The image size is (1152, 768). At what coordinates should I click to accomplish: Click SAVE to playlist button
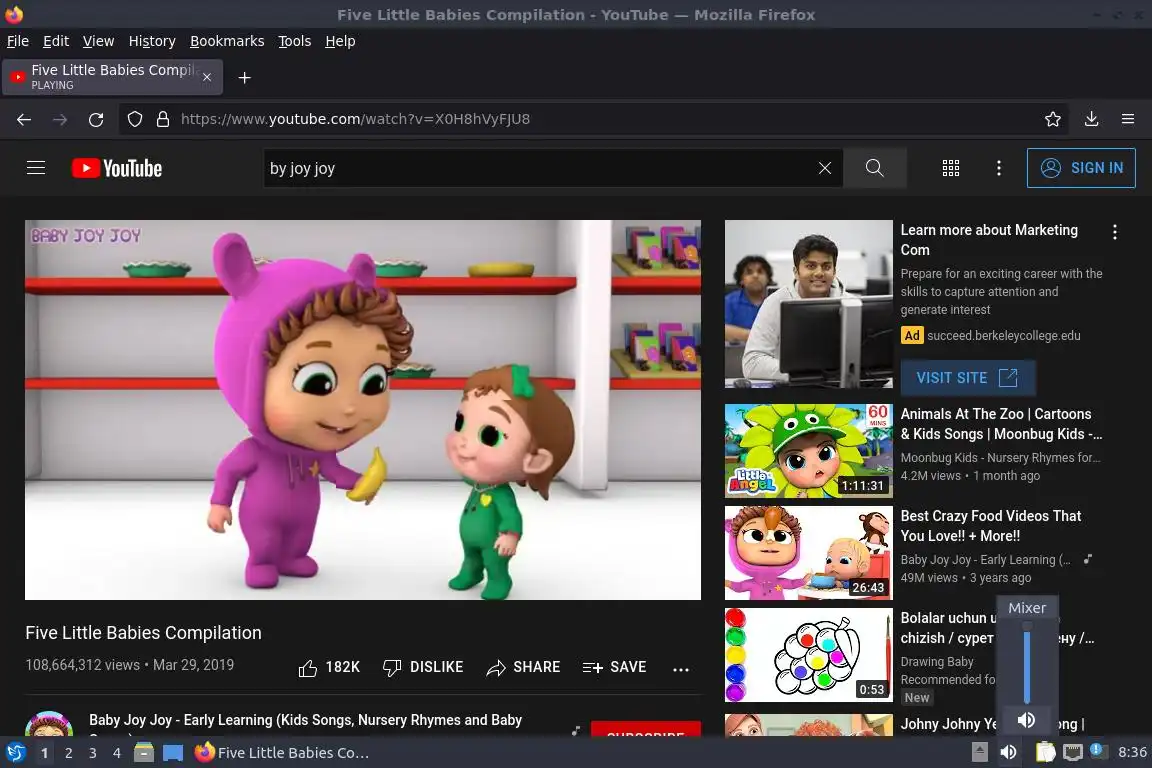click(x=614, y=667)
